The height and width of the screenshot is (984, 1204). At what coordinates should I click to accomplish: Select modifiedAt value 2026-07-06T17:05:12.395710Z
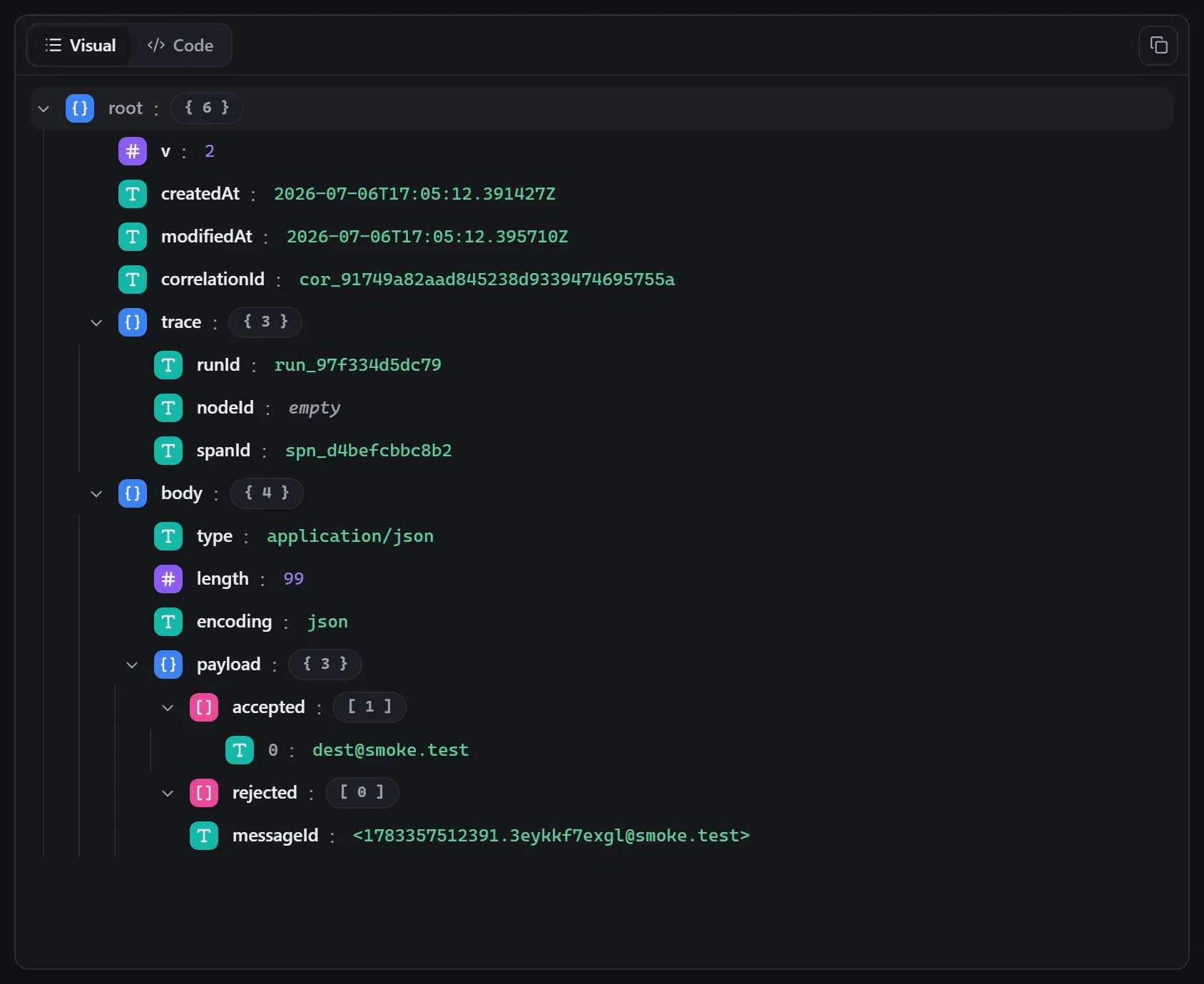coord(427,237)
